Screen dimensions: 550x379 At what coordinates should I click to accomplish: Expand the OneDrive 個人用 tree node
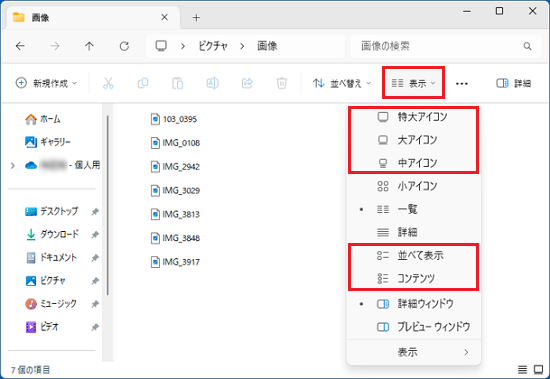pyautogui.click(x=13, y=165)
